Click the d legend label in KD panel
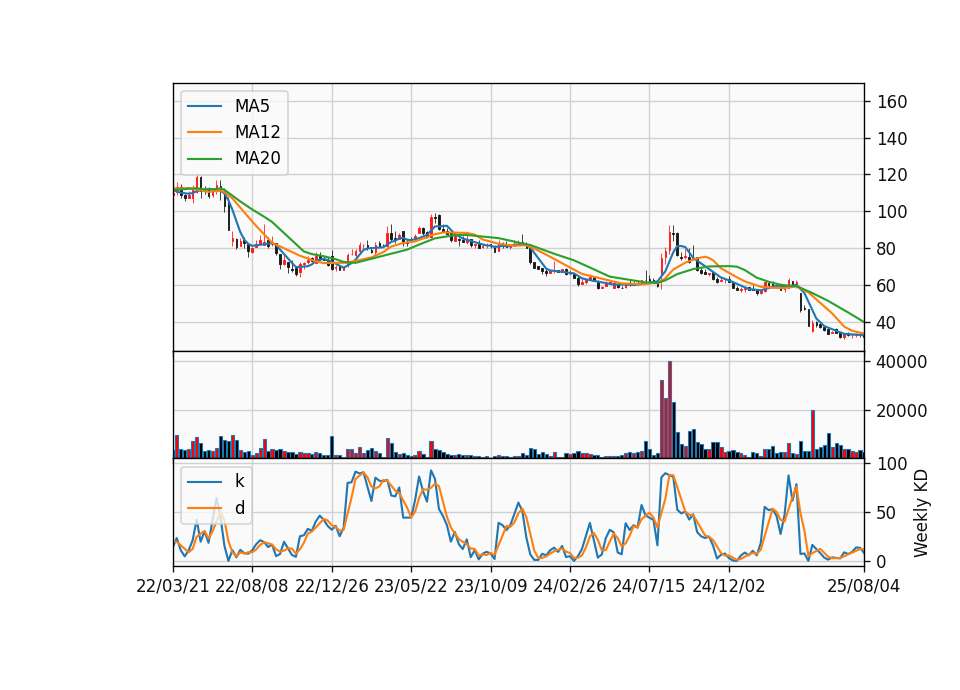 coord(240,508)
